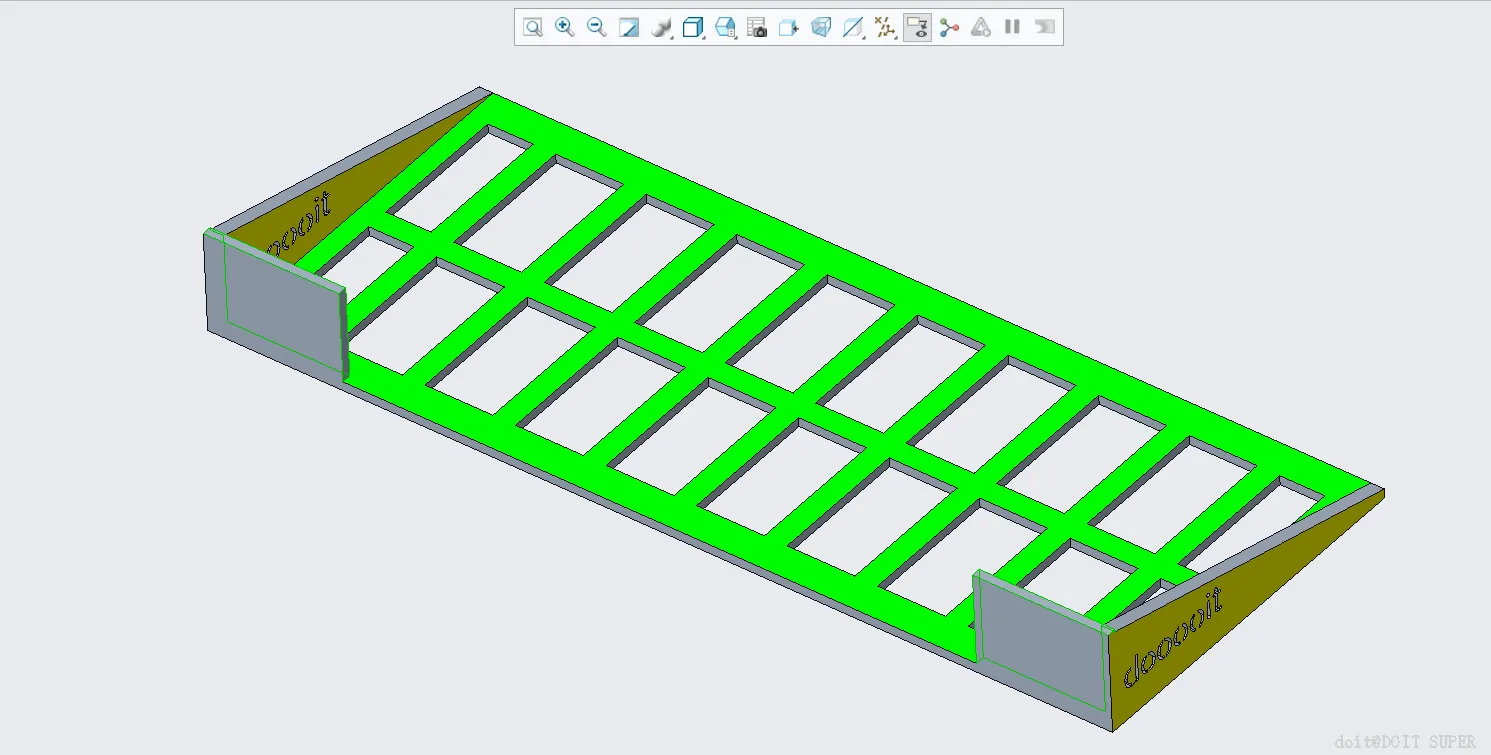
Task: Click the cube with arrow view icon
Action: 789,27
